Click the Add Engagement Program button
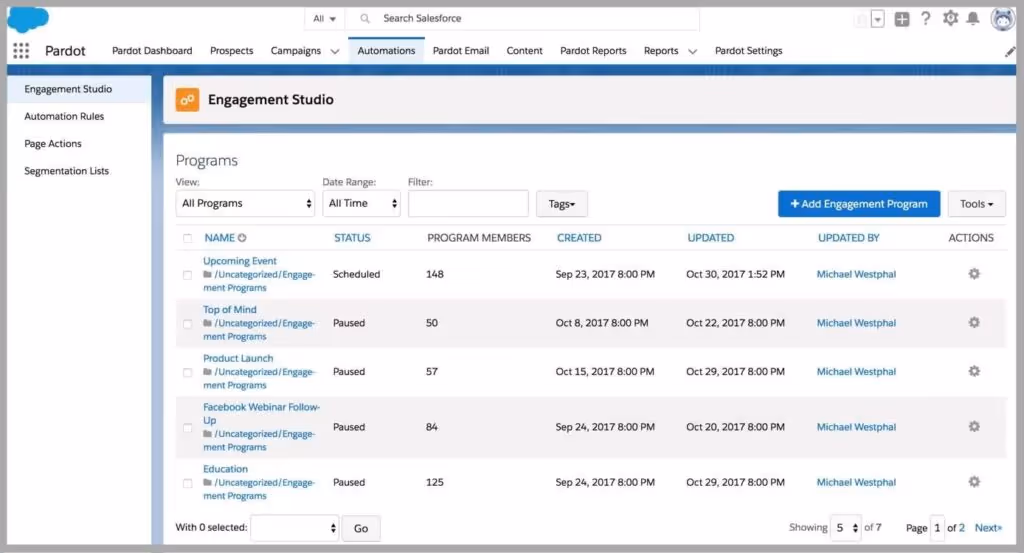 pos(859,204)
